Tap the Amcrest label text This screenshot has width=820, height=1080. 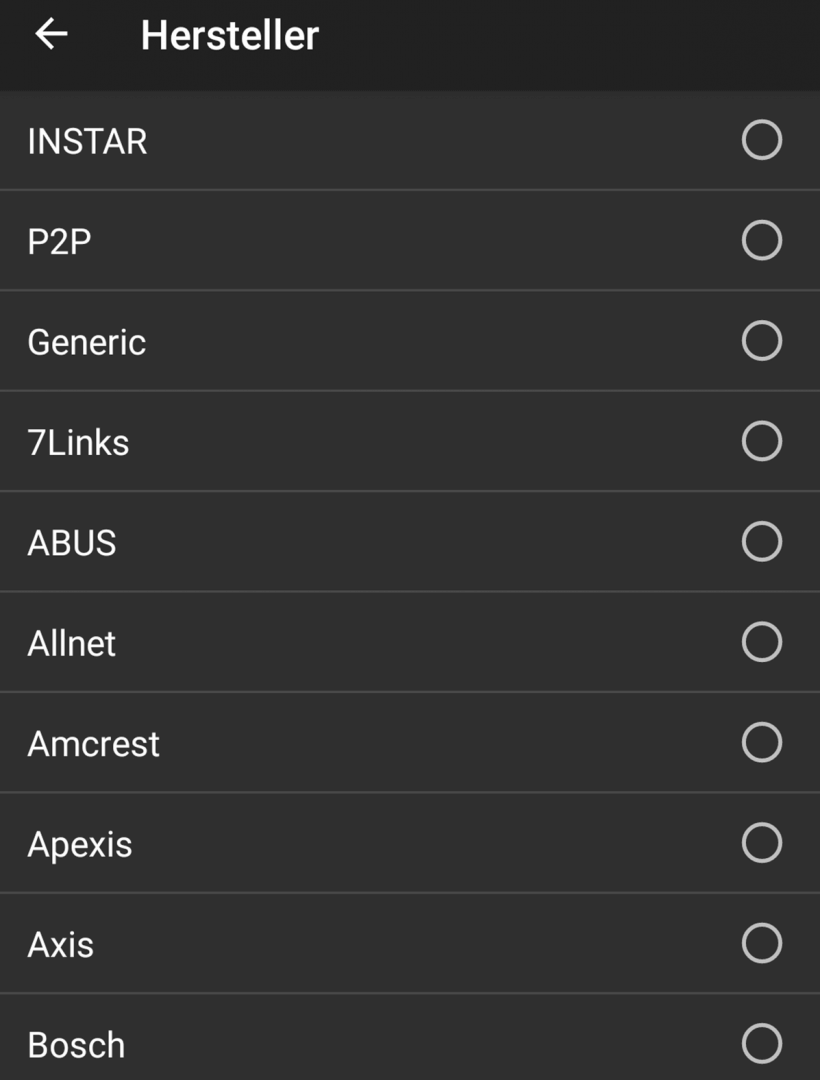point(94,744)
